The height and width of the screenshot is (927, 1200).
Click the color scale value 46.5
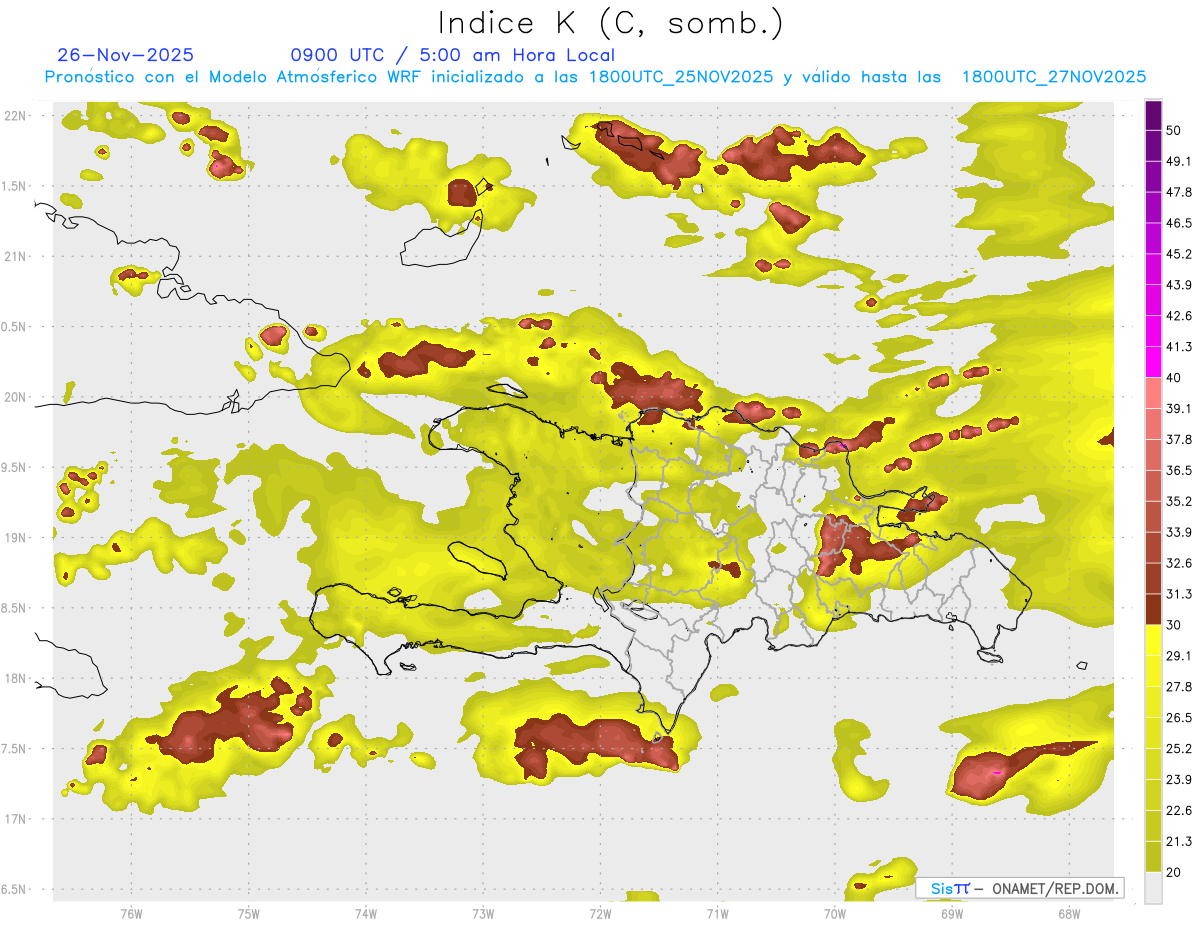tap(1179, 223)
